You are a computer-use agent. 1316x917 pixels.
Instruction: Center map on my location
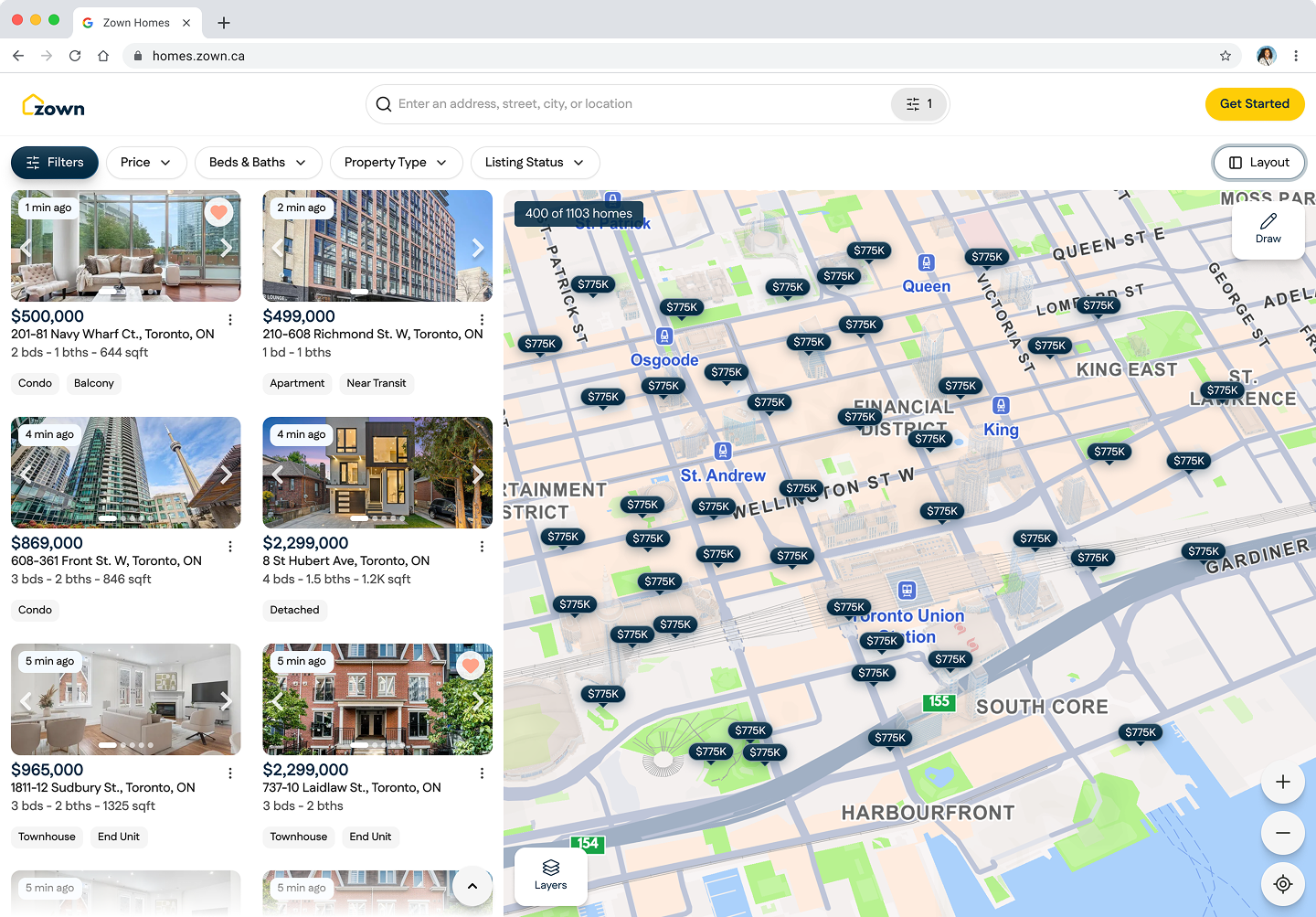pyautogui.click(x=1283, y=884)
